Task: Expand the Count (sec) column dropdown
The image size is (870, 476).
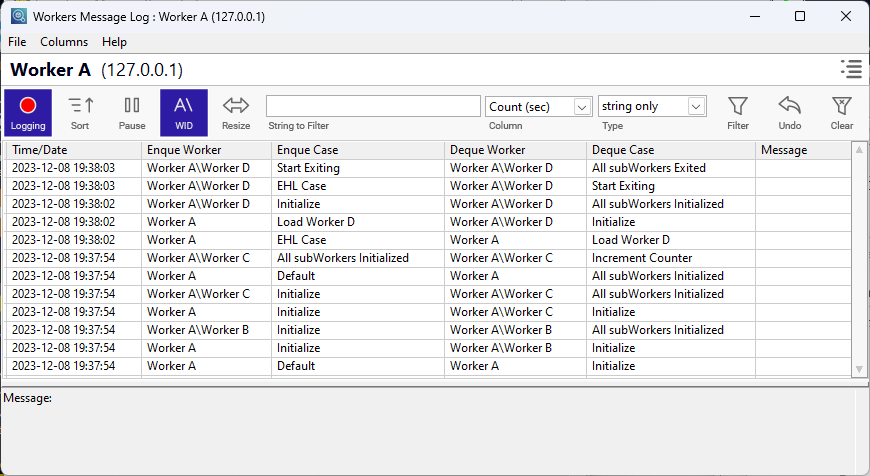Action: click(x=583, y=107)
